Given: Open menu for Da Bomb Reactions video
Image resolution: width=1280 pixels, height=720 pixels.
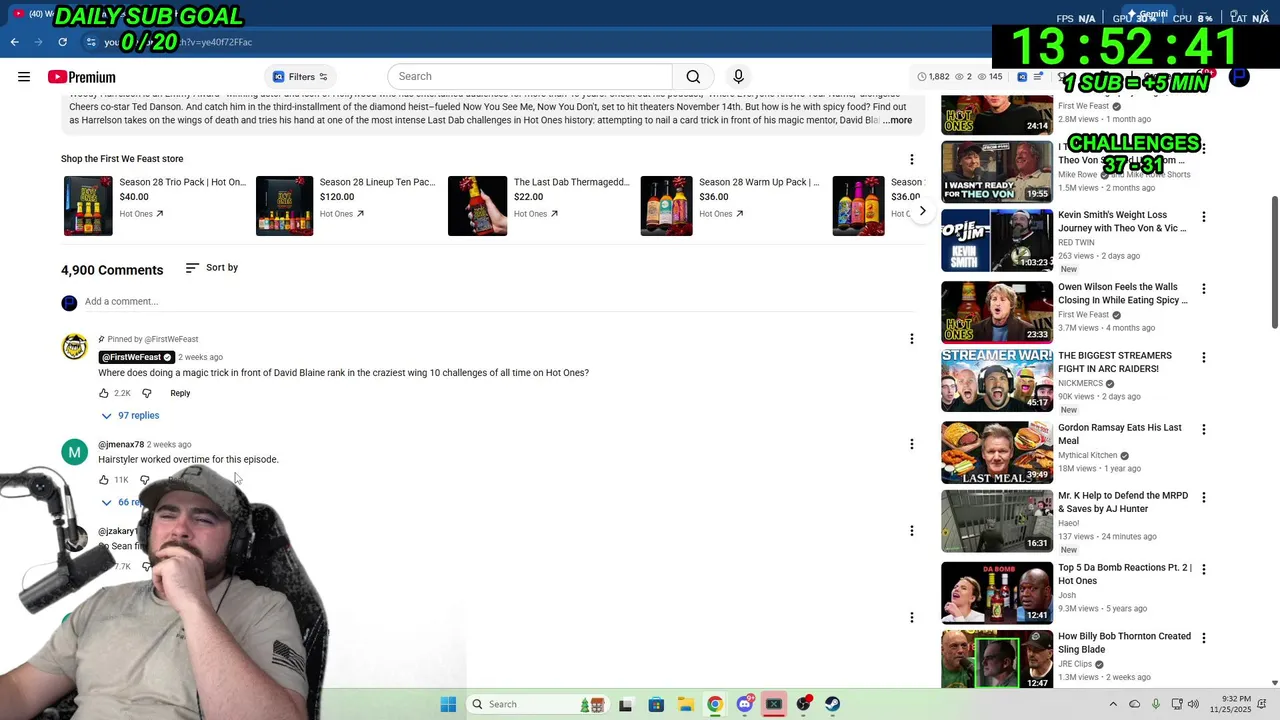Looking at the screenshot, I should click(1203, 570).
